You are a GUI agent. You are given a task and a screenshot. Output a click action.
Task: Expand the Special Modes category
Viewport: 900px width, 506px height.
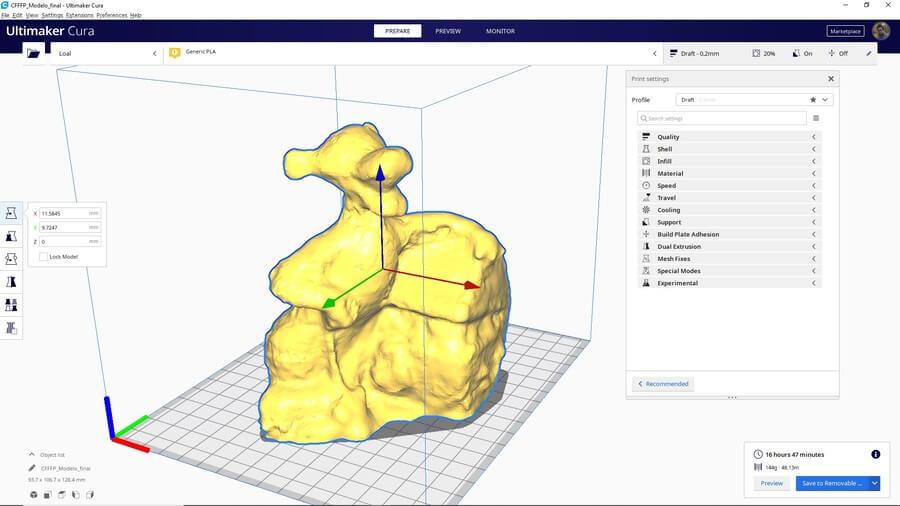[730, 271]
